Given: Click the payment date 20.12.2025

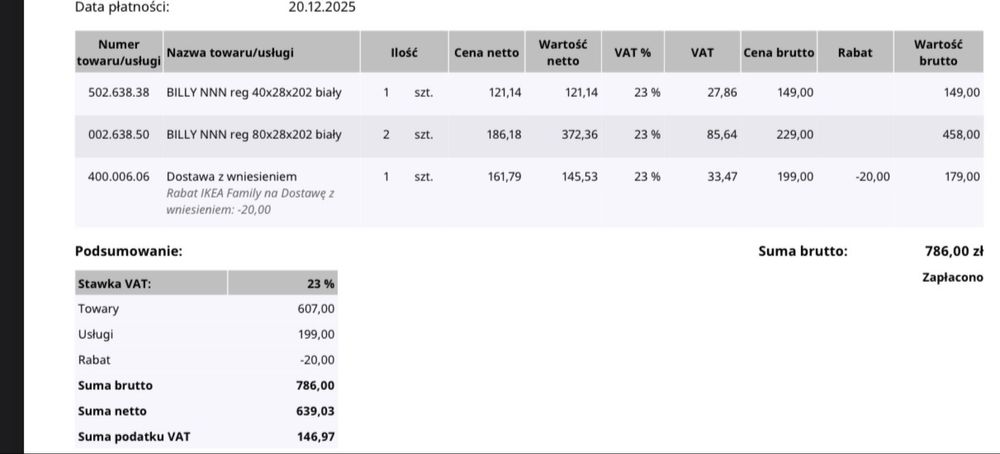Looking at the screenshot, I should tap(322, 7).
